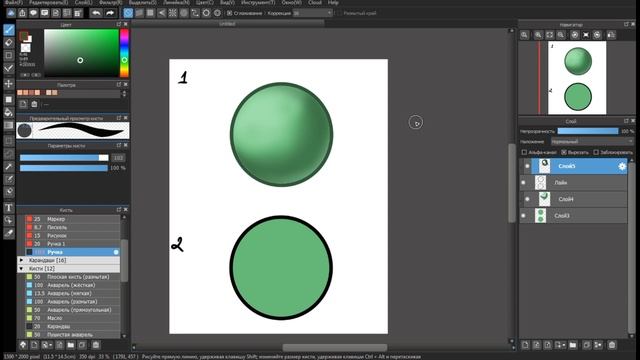
Task: Toggle the Размытый край checkbox
Action: click(x=339, y=13)
